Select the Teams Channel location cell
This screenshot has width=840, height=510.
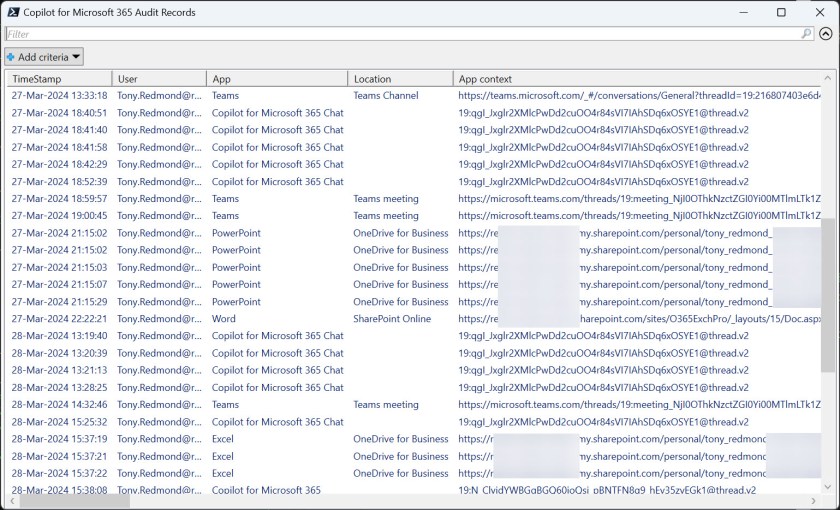[386, 95]
